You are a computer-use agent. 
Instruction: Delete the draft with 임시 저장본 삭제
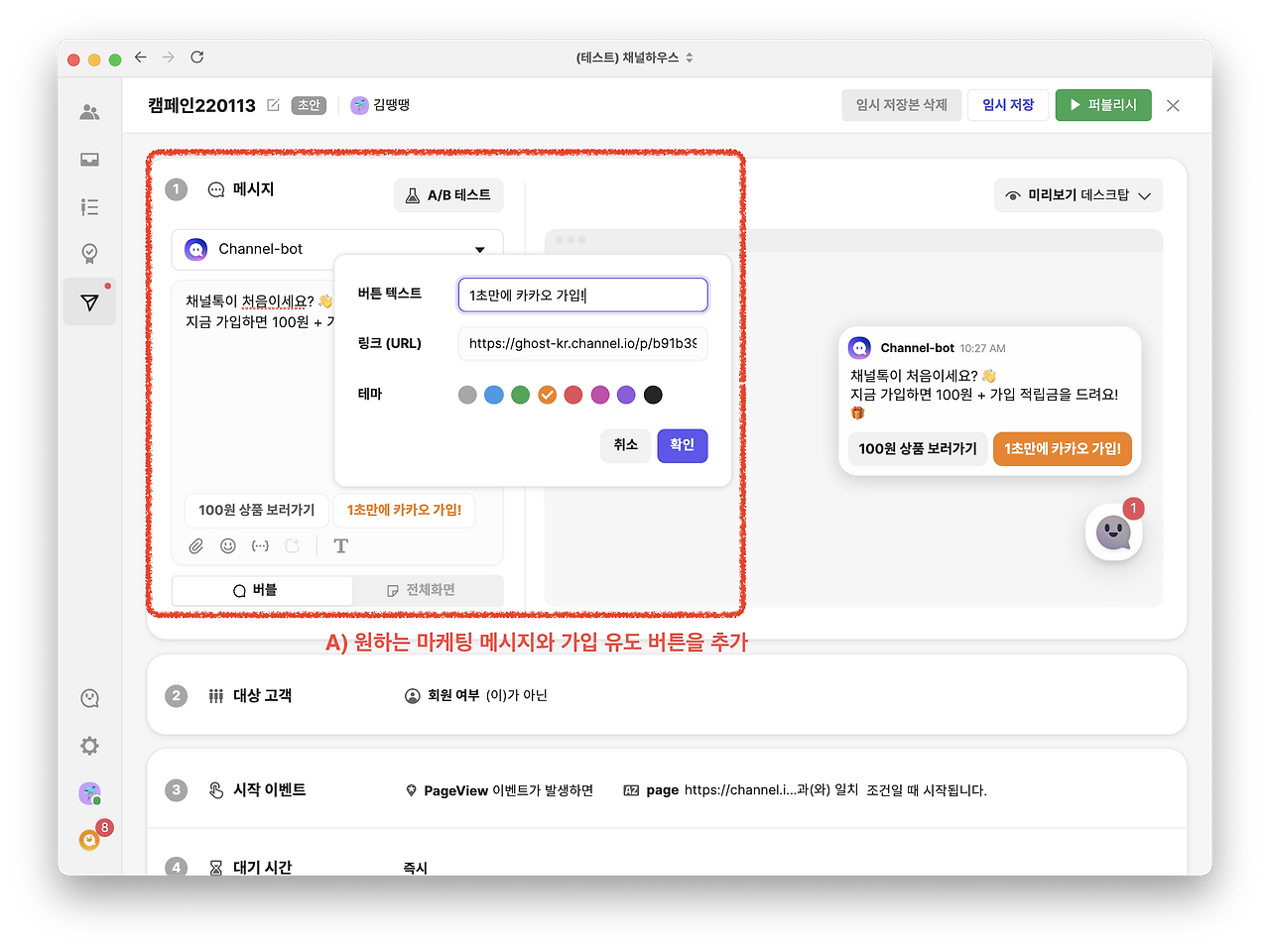[x=902, y=105]
